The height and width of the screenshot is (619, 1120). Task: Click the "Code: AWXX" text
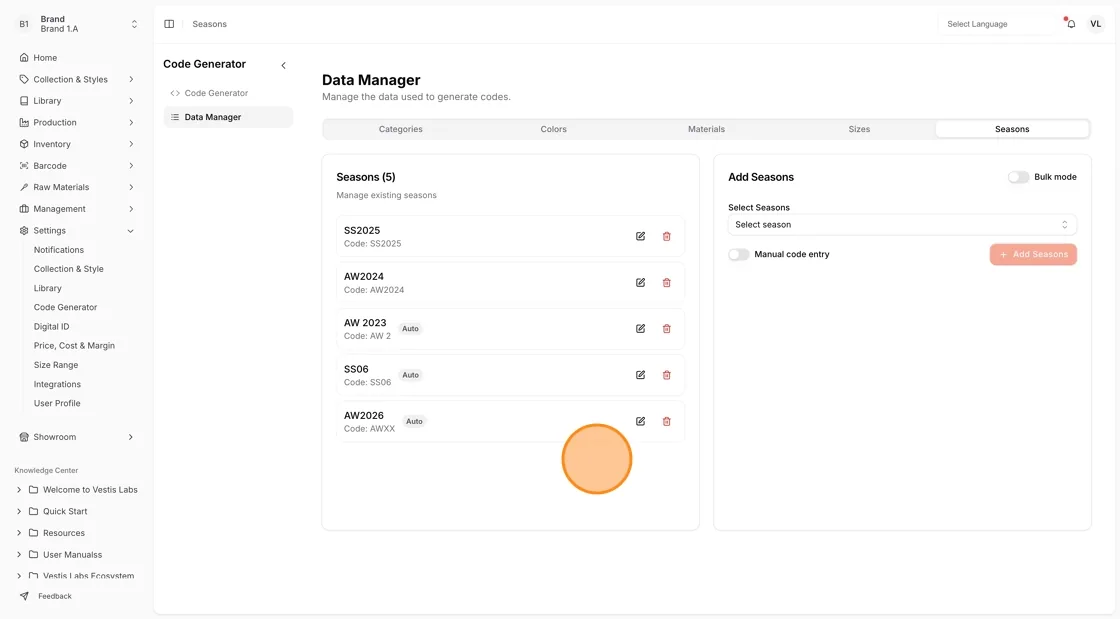(369, 429)
